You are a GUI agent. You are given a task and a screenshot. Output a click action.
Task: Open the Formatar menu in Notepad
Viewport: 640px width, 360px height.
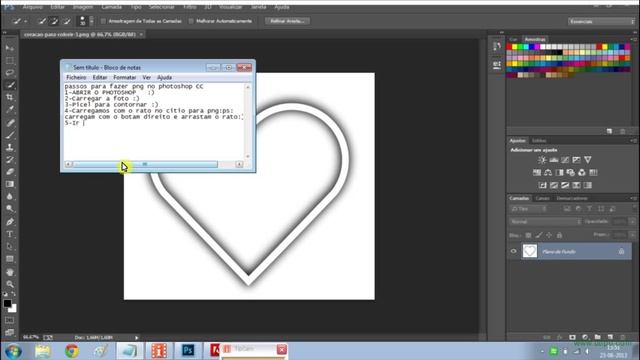(x=124, y=77)
